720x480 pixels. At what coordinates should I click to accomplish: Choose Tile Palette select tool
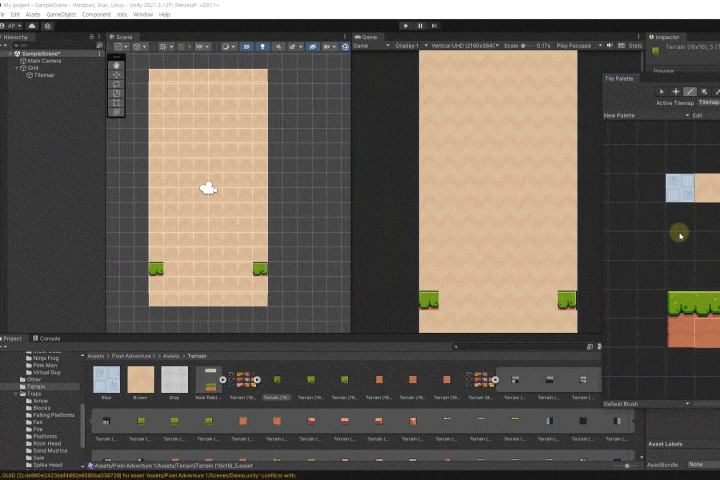[661, 92]
